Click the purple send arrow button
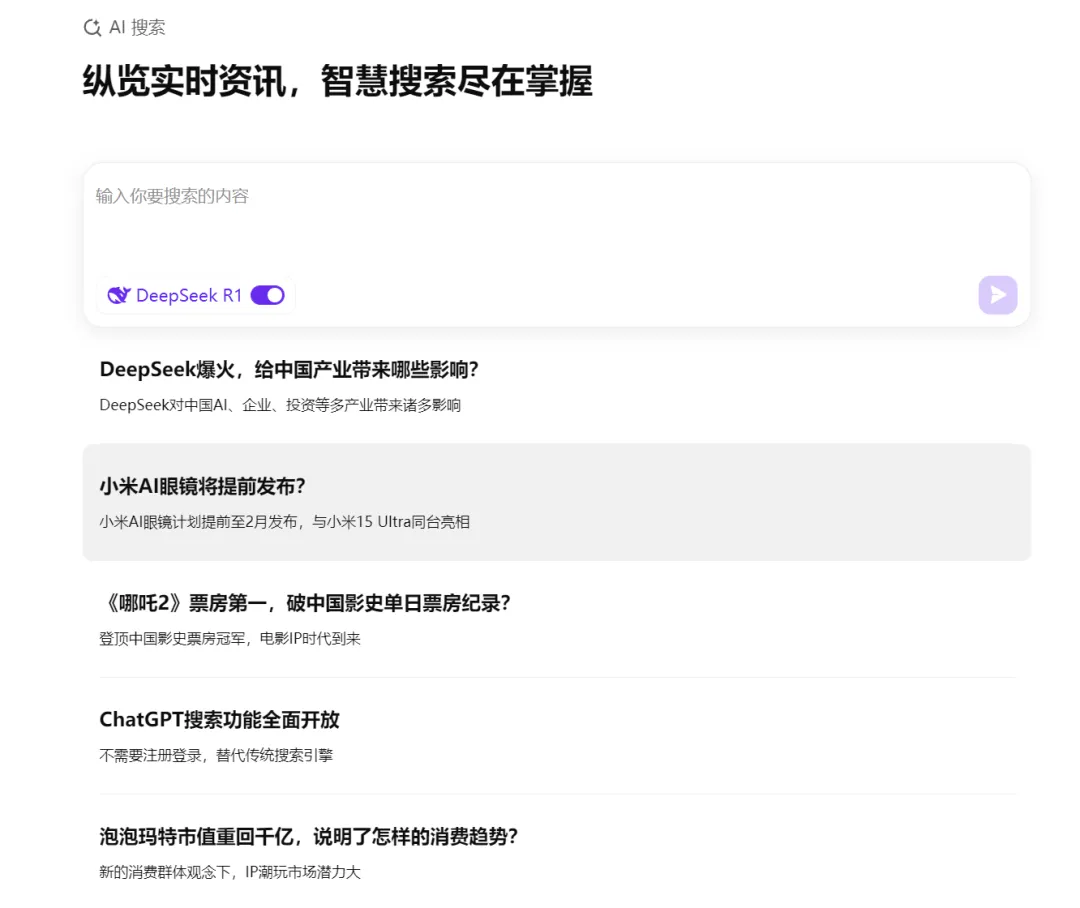1080x908 pixels. coord(997,295)
